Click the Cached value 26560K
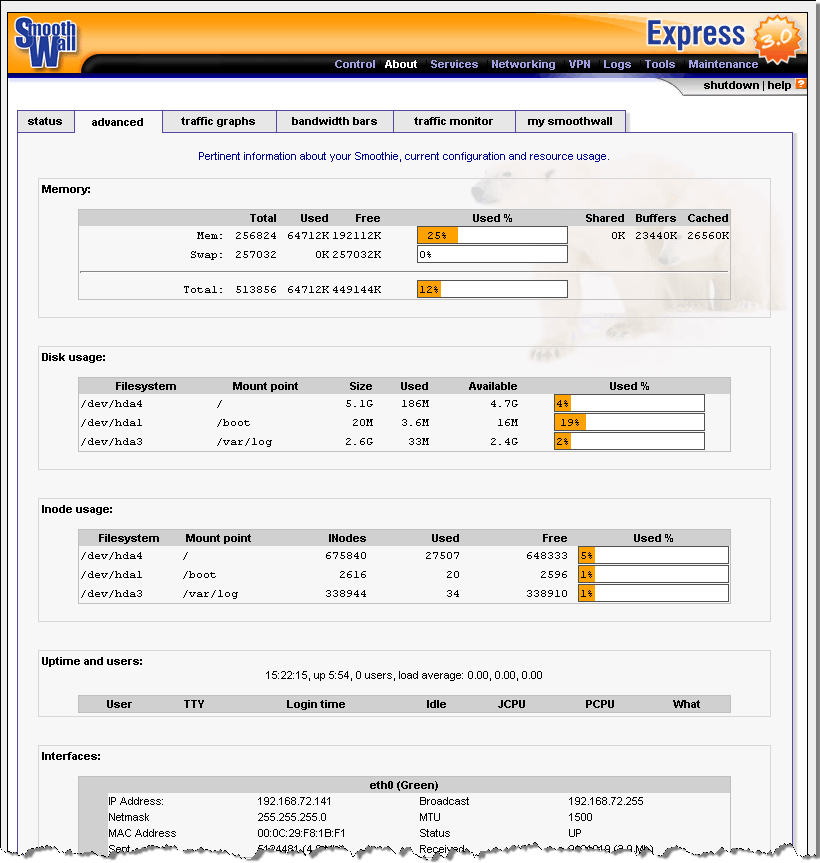The height and width of the screenshot is (863, 820). (x=708, y=236)
